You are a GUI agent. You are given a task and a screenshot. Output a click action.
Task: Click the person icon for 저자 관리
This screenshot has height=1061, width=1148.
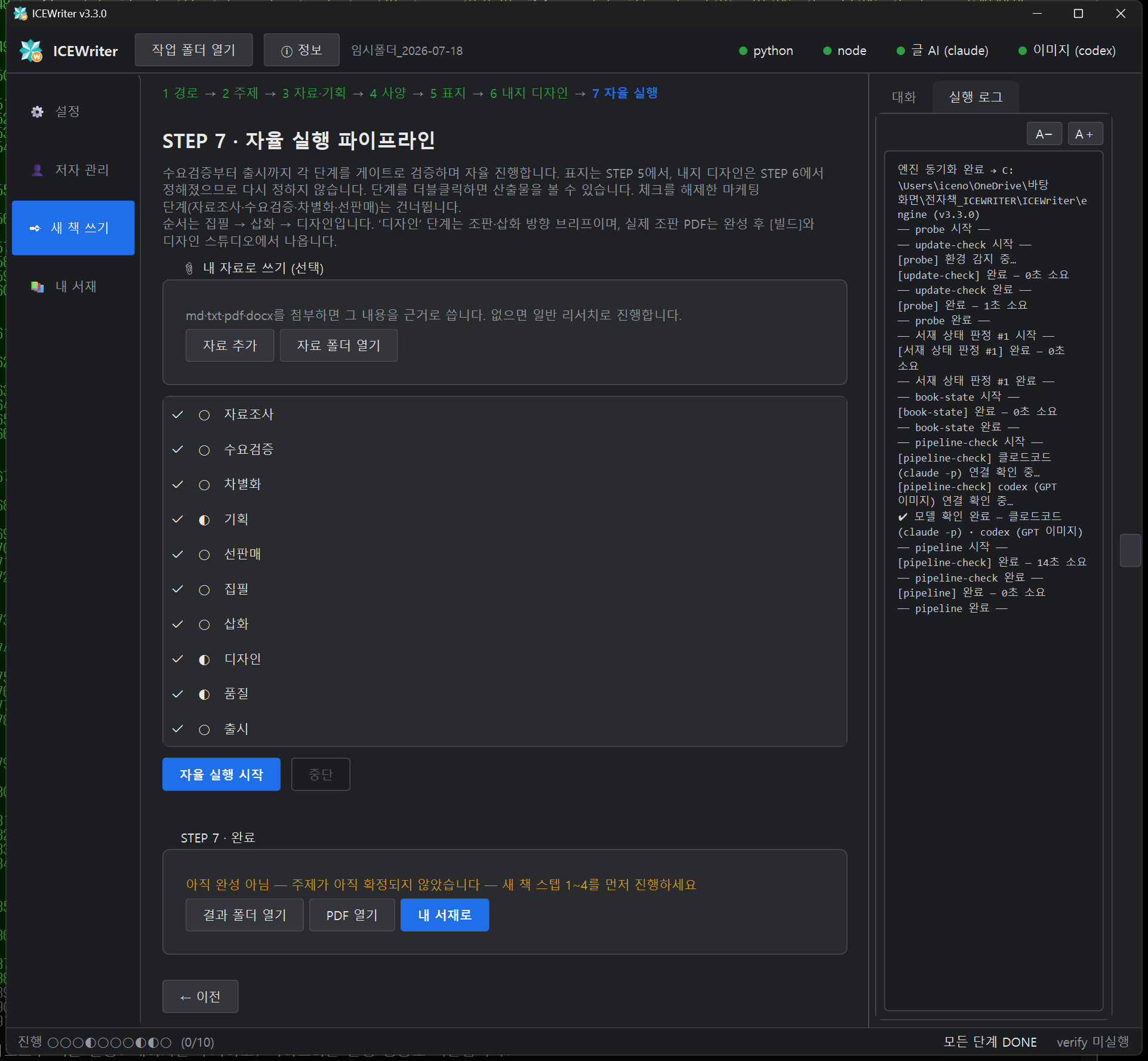click(37, 170)
